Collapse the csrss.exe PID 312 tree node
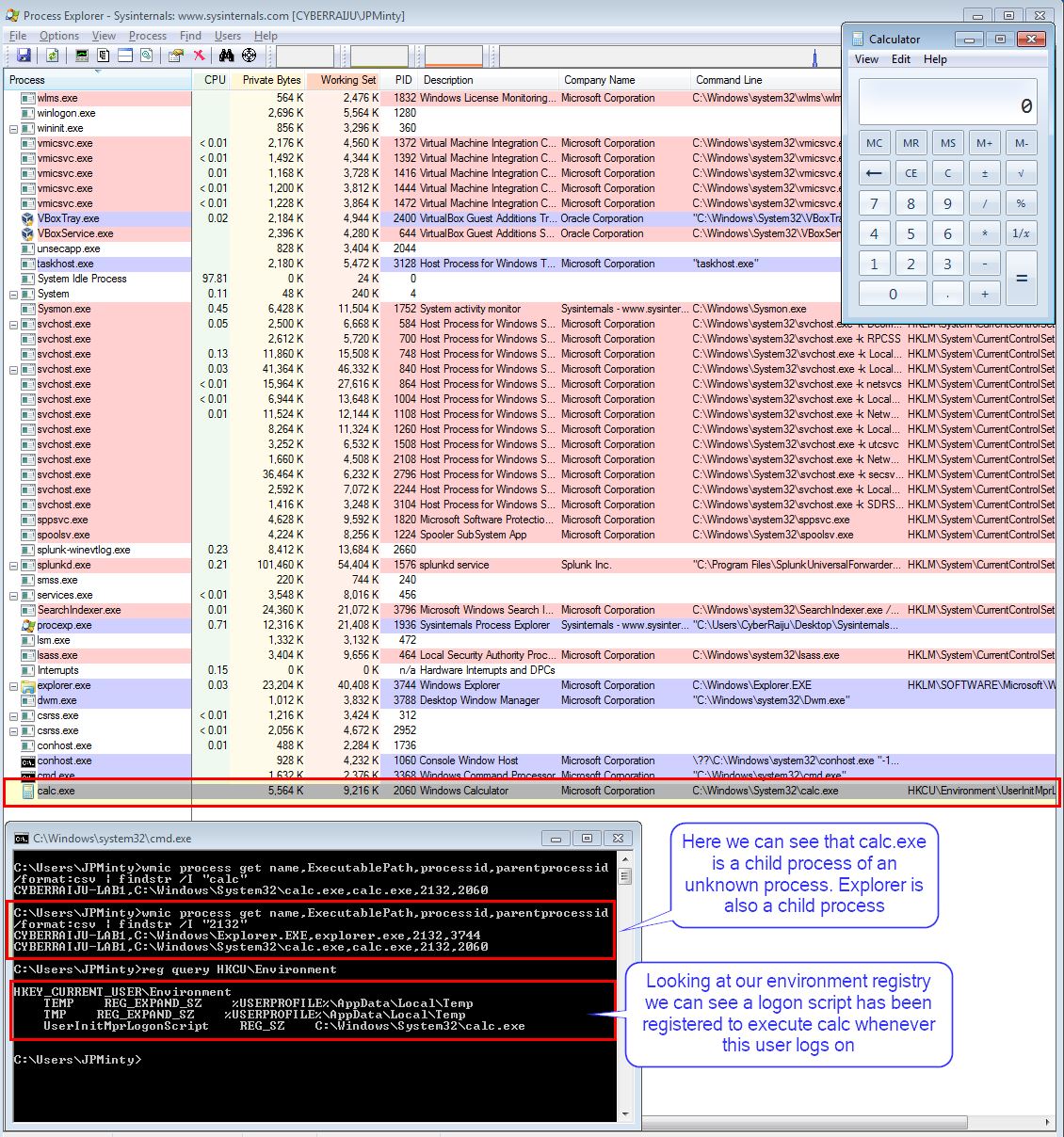1064x1137 pixels. click(14, 715)
